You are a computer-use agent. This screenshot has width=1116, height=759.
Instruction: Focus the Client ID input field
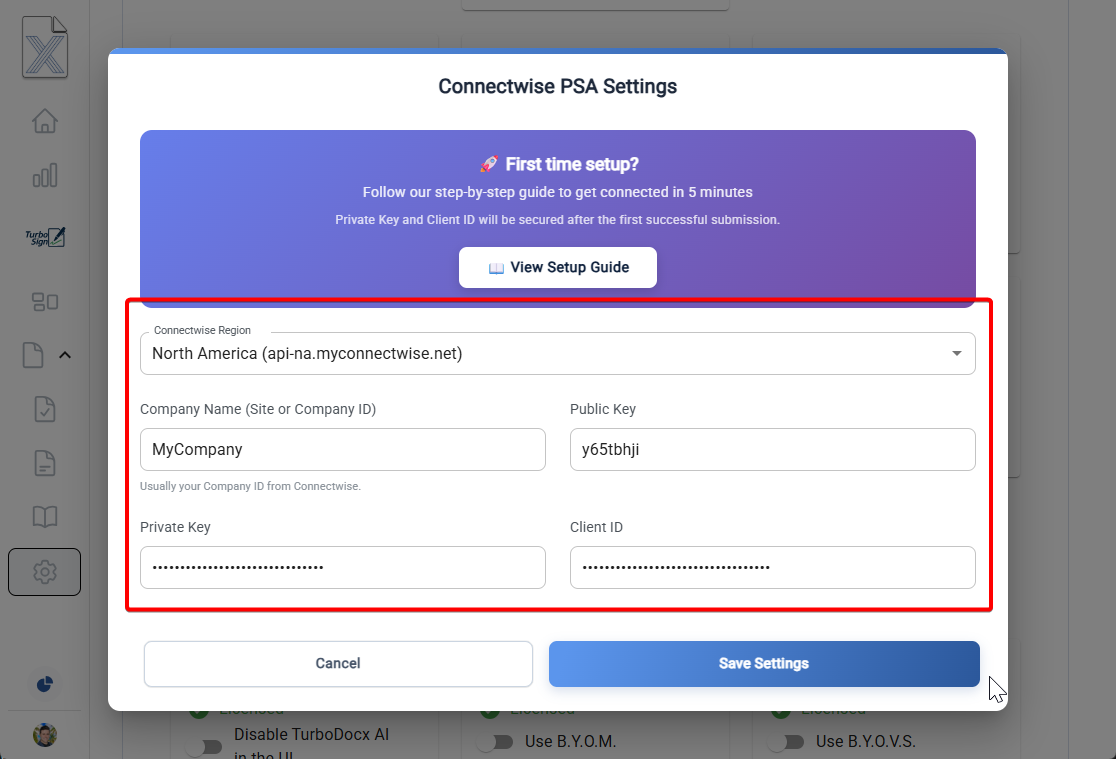pos(773,567)
